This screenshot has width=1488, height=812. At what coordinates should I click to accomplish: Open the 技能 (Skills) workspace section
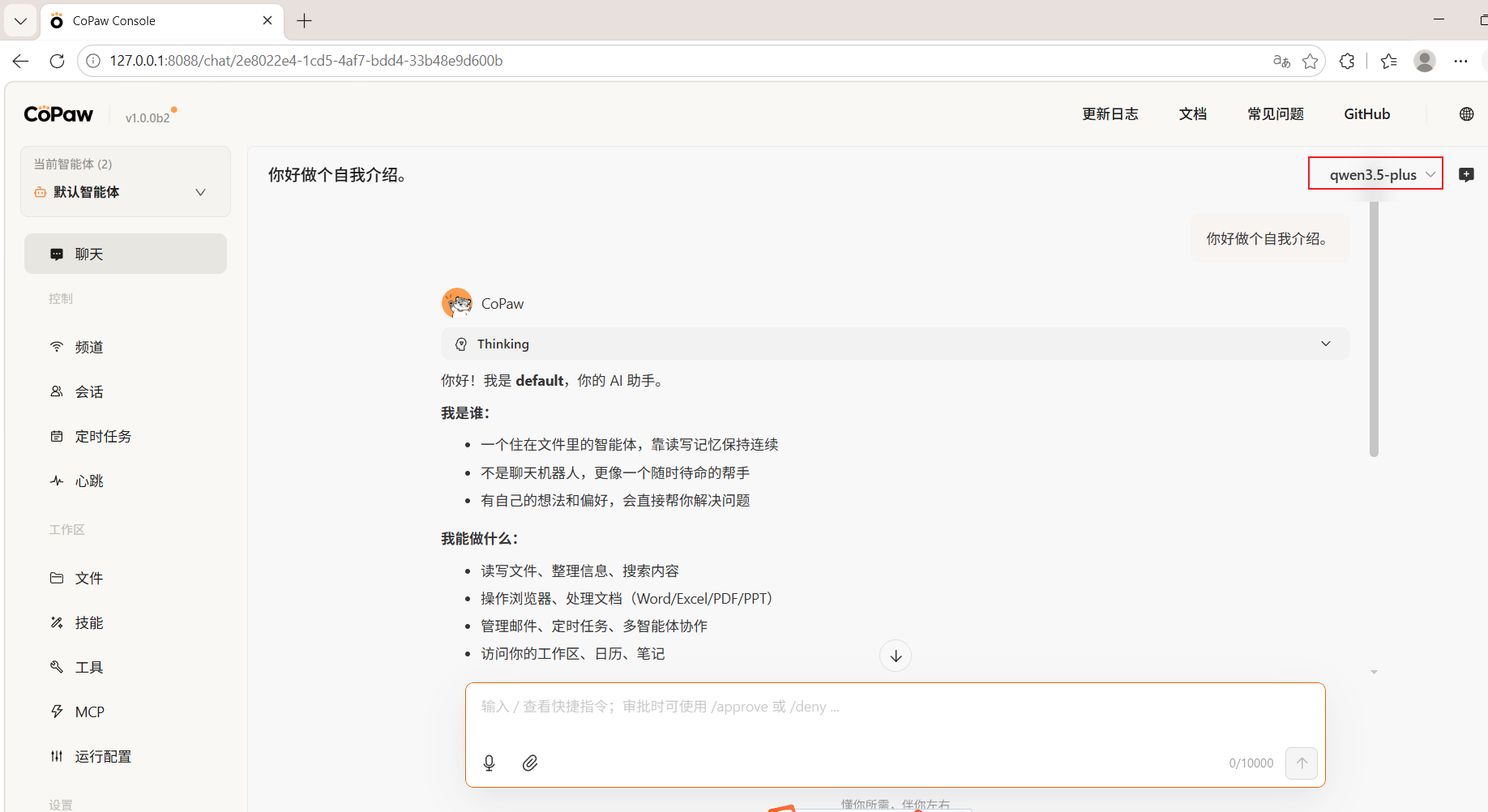tap(89, 622)
